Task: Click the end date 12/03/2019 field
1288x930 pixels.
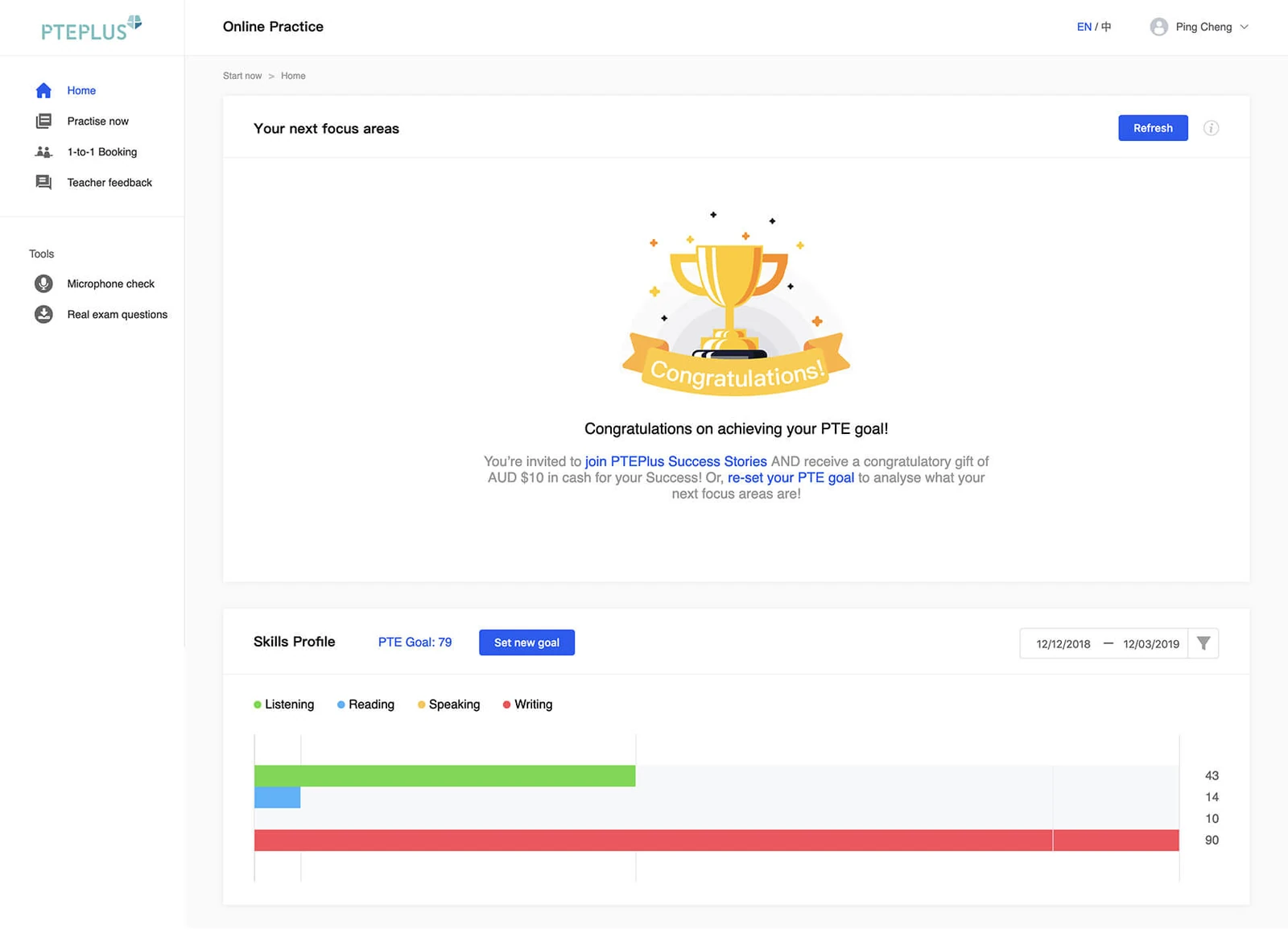Action: pos(1150,644)
